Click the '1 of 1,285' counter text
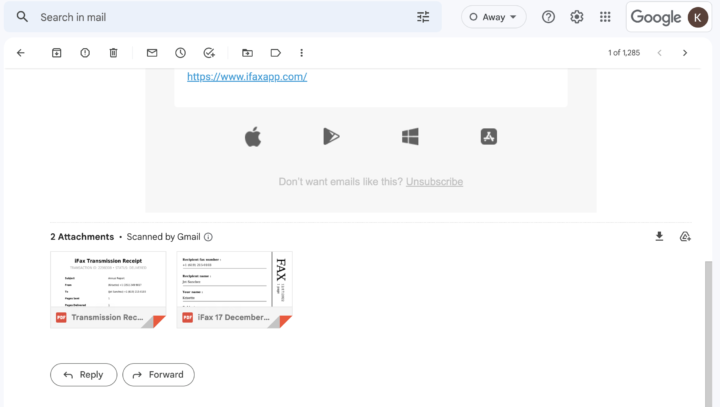This screenshot has height=407, width=720. (624, 53)
